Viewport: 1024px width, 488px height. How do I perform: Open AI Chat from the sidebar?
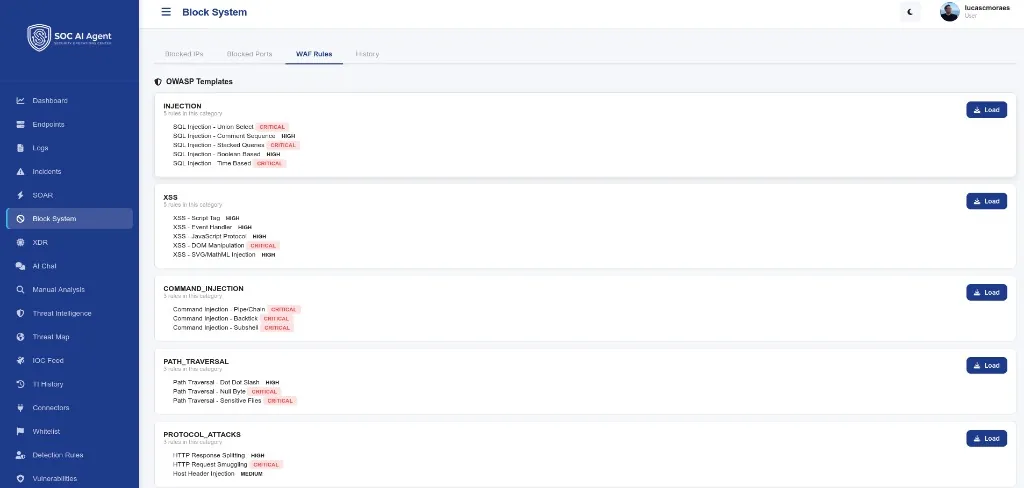point(44,266)
